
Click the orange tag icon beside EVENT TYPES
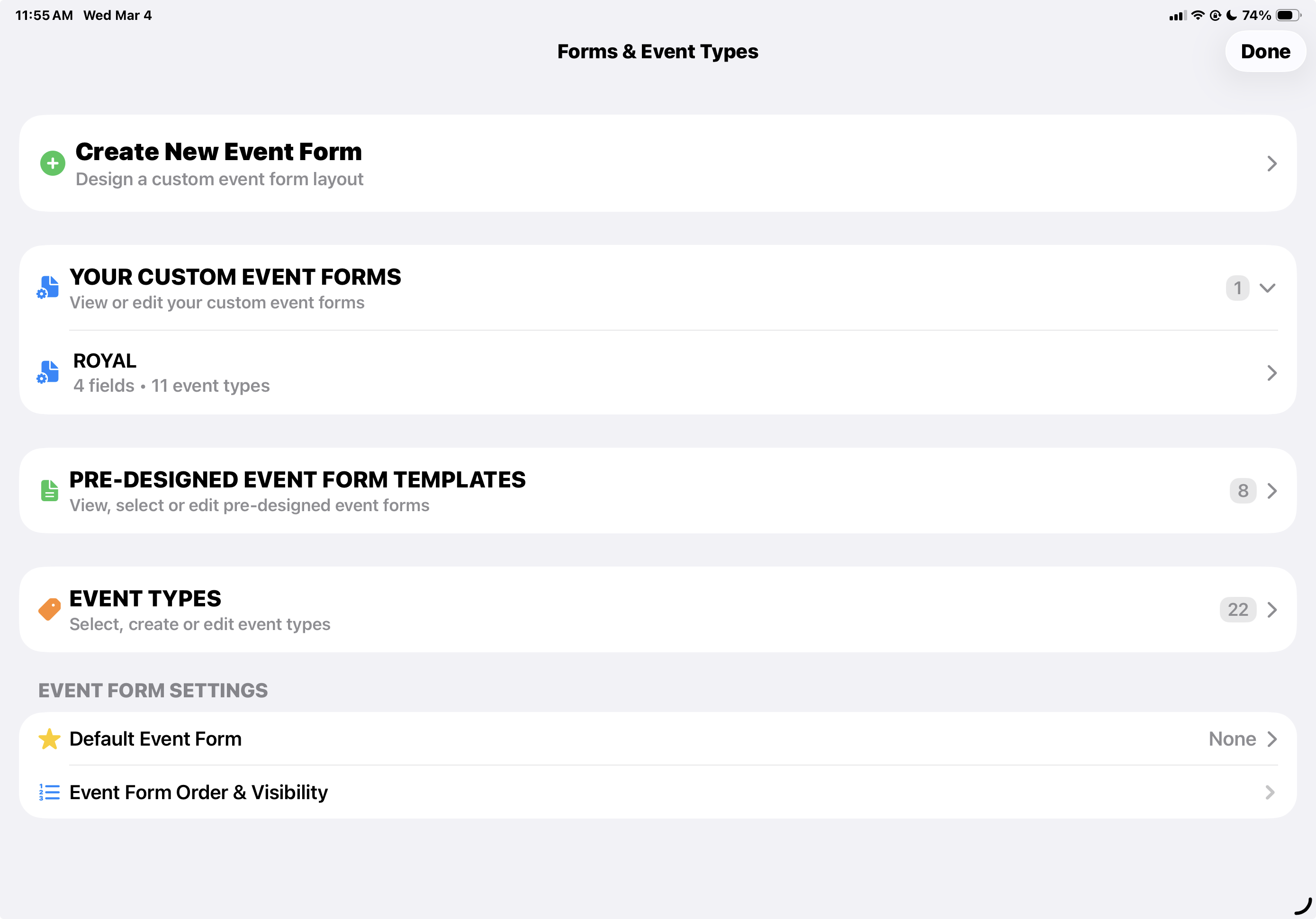(49, 609)
